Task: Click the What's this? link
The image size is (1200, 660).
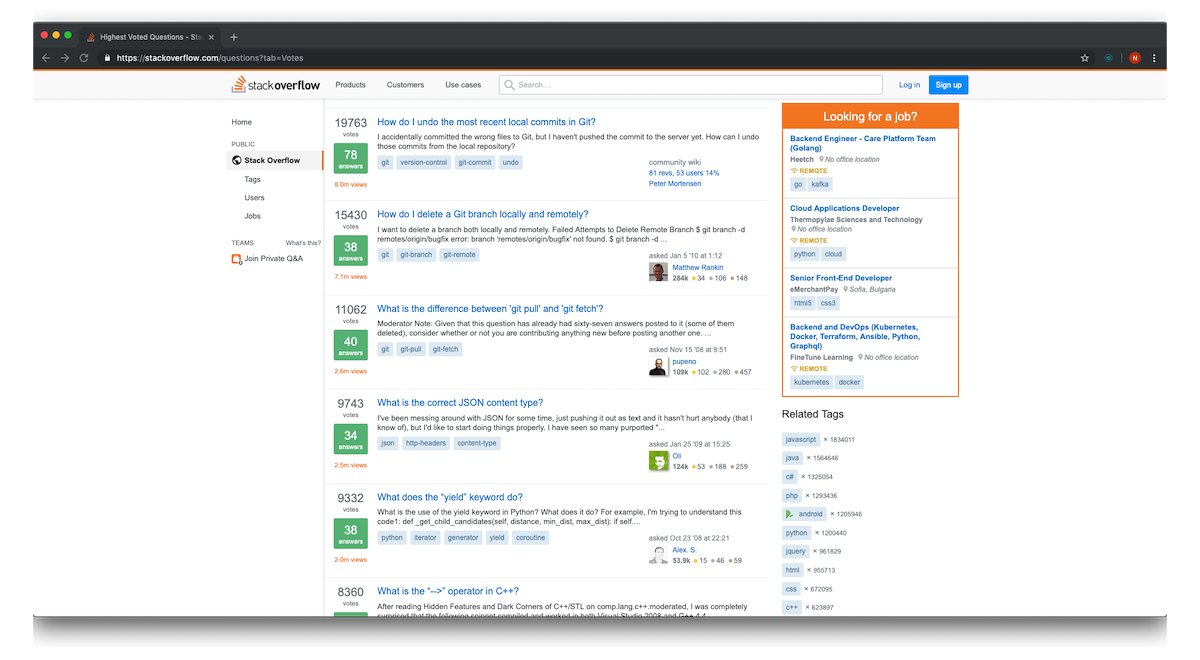Action: click(303, 243)
